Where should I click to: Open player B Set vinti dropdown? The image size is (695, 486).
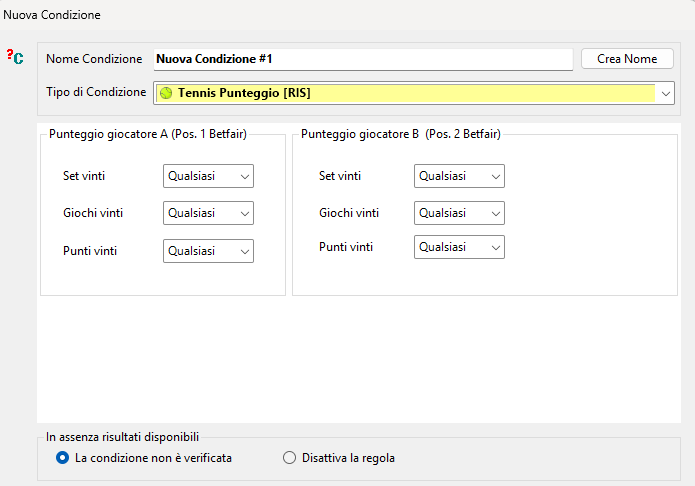[x=459, y=176]
